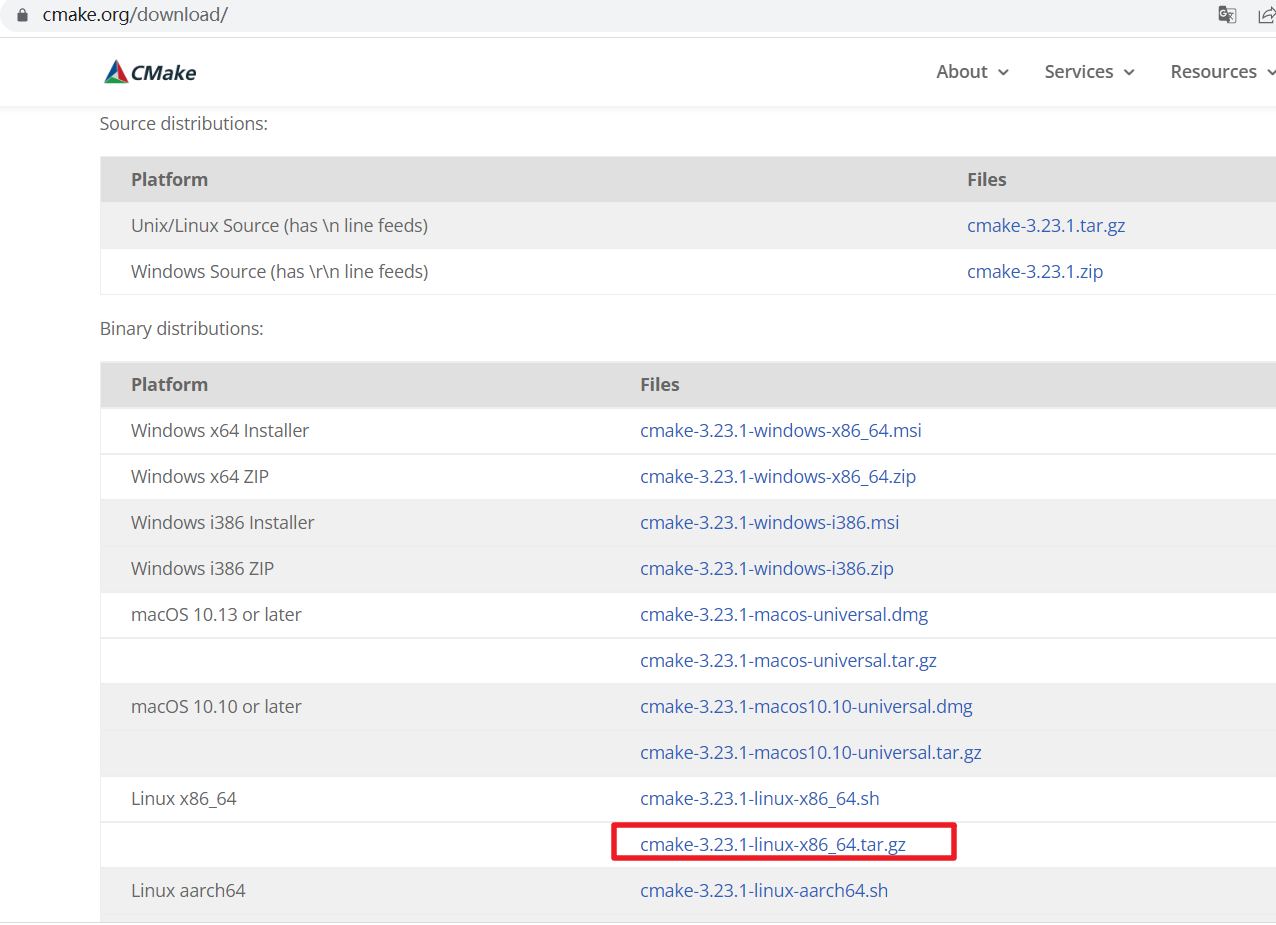This screenshot has height=925, width=1276.
Task: Click 'Files' header in source table
Action: click(987, 180)
